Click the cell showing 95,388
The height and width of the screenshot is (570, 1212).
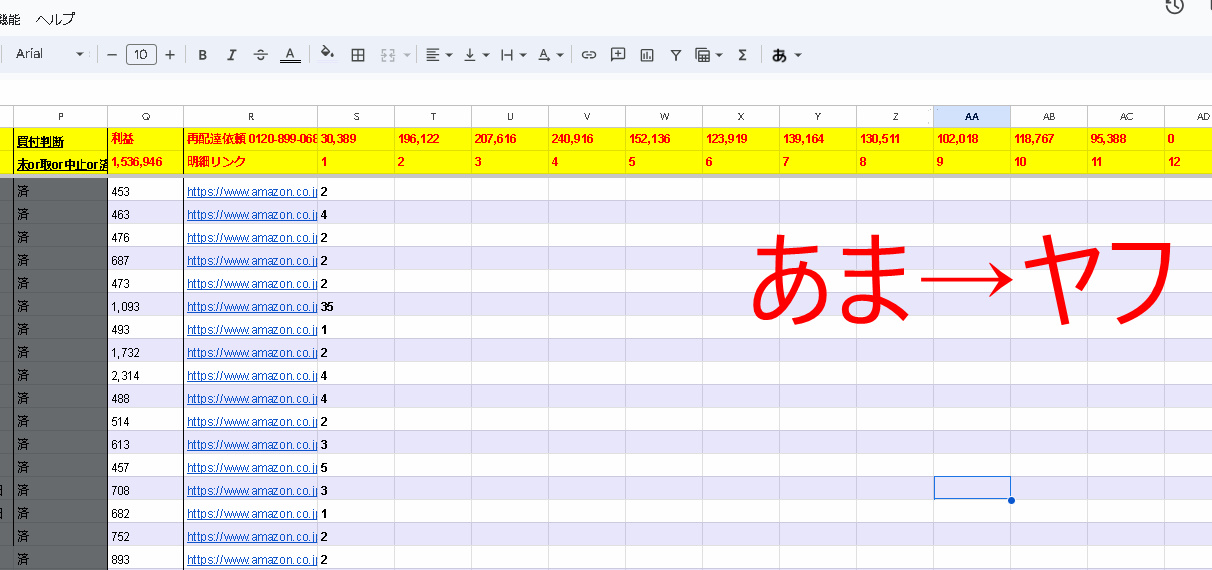point(1126,139)
